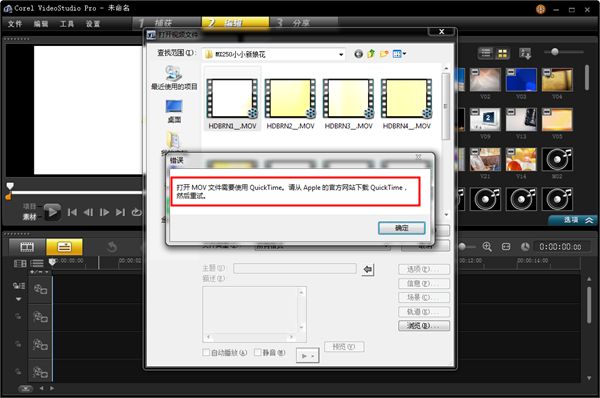
Task: Click the project duration clock icon
Action: (x=525, y=247)
